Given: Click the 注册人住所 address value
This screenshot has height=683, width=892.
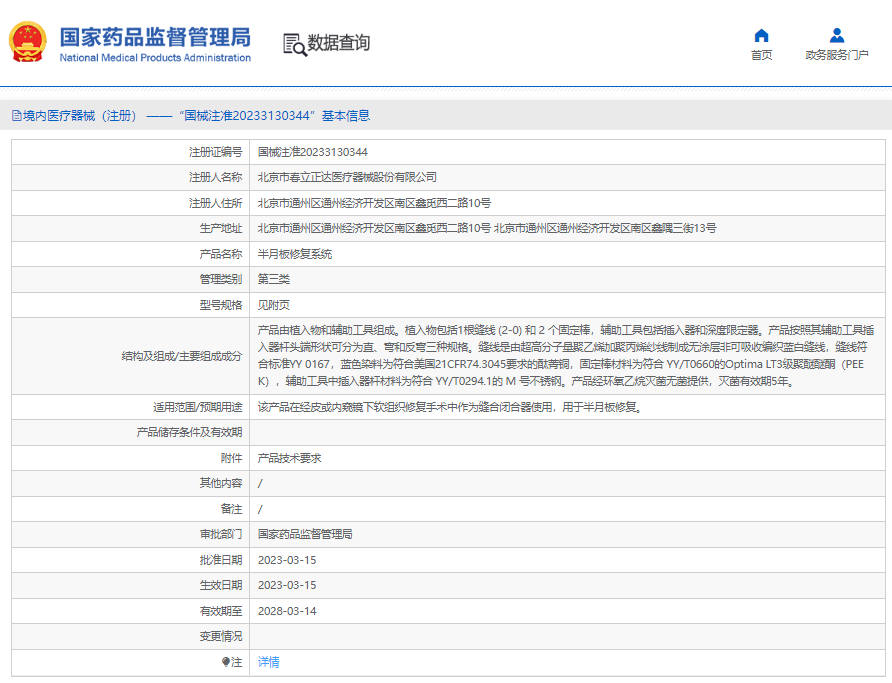Looking at the screenshot, I should click(x=374, y=203).
